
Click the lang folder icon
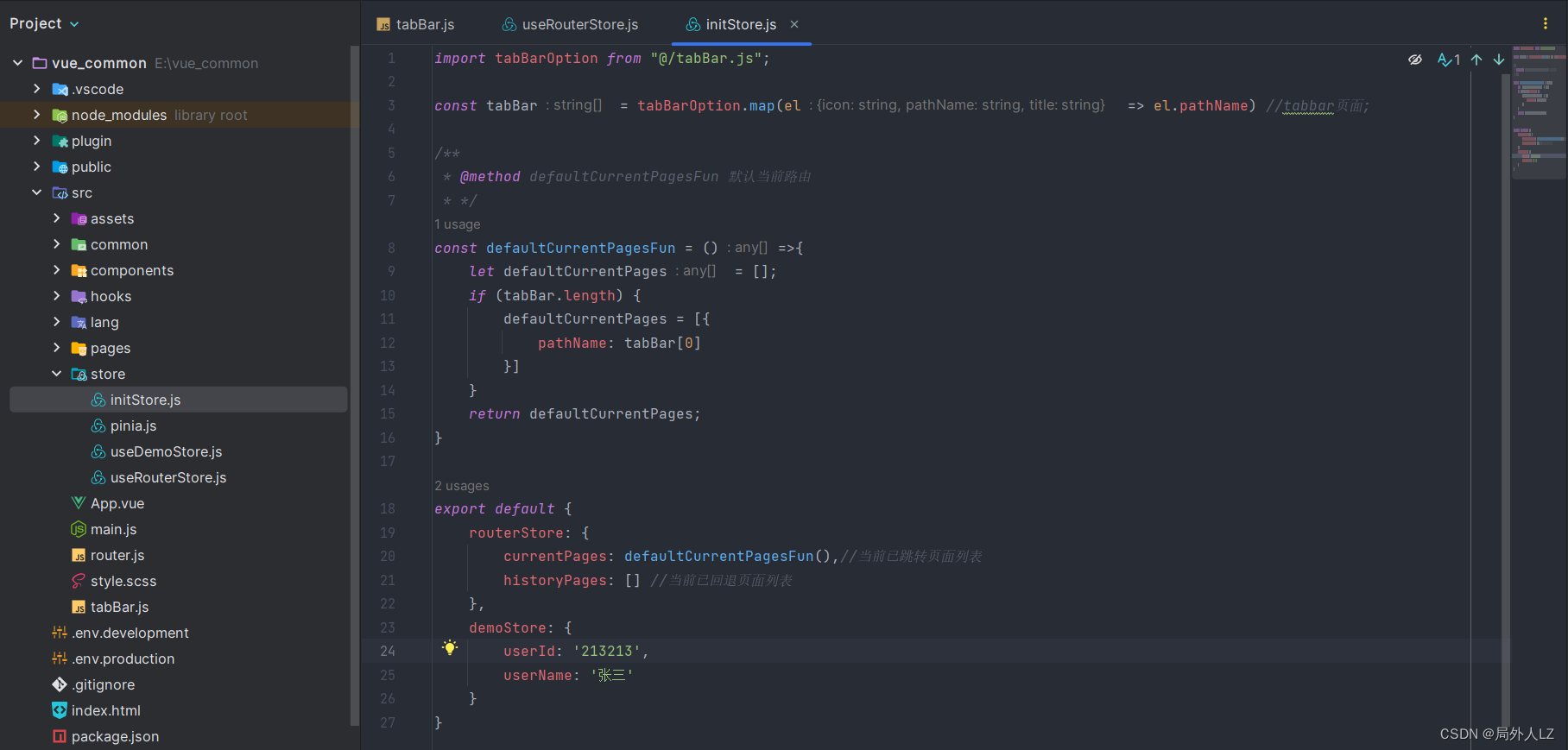tap(79, 322)
